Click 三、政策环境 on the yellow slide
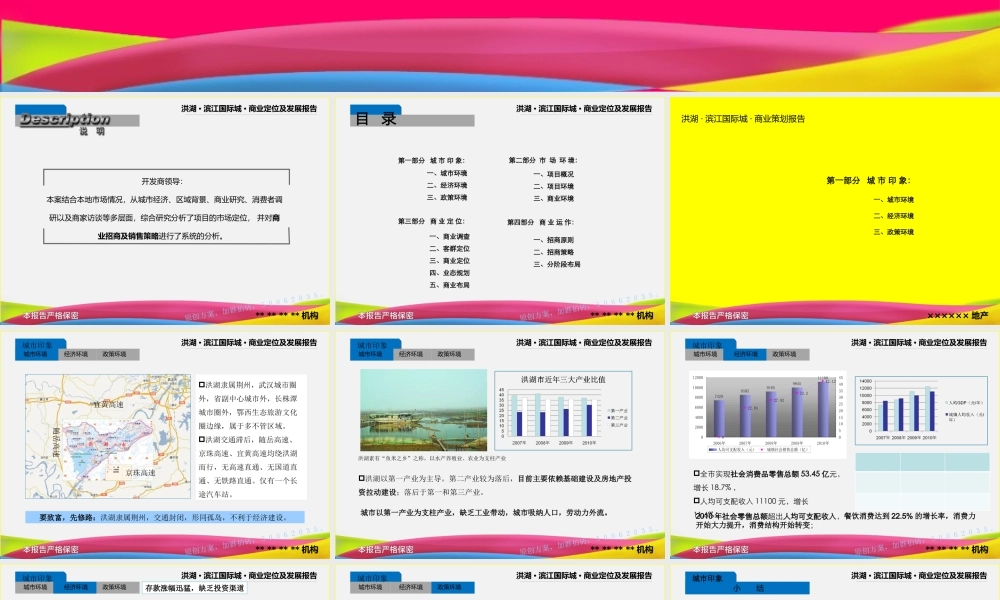 893,232
